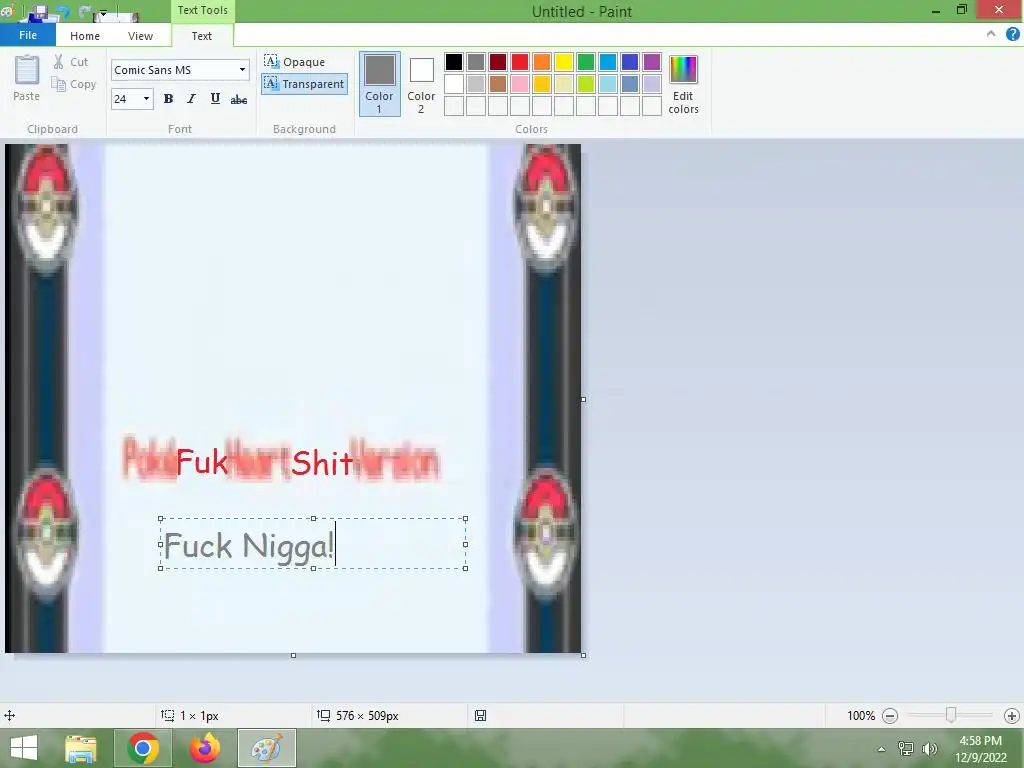Viewport: 1024px width, 768px height.
Task: Toggle Bold formatting
Action: 168,99
